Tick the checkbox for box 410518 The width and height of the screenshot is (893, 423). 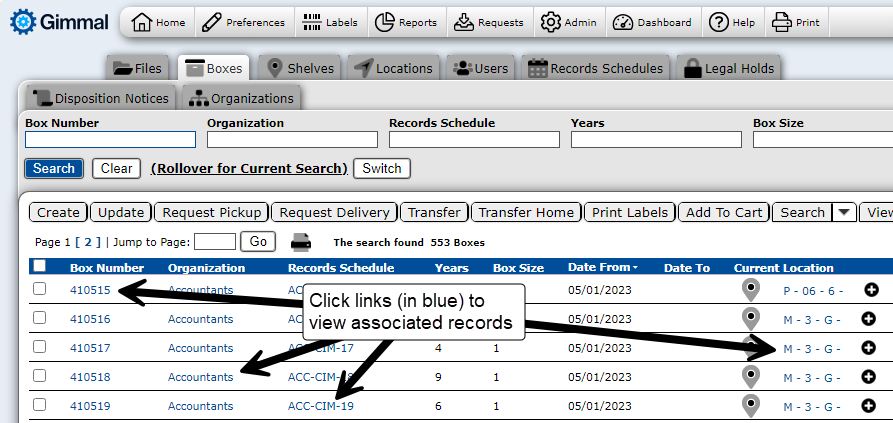pyautogui.click(x=39, y=377)
